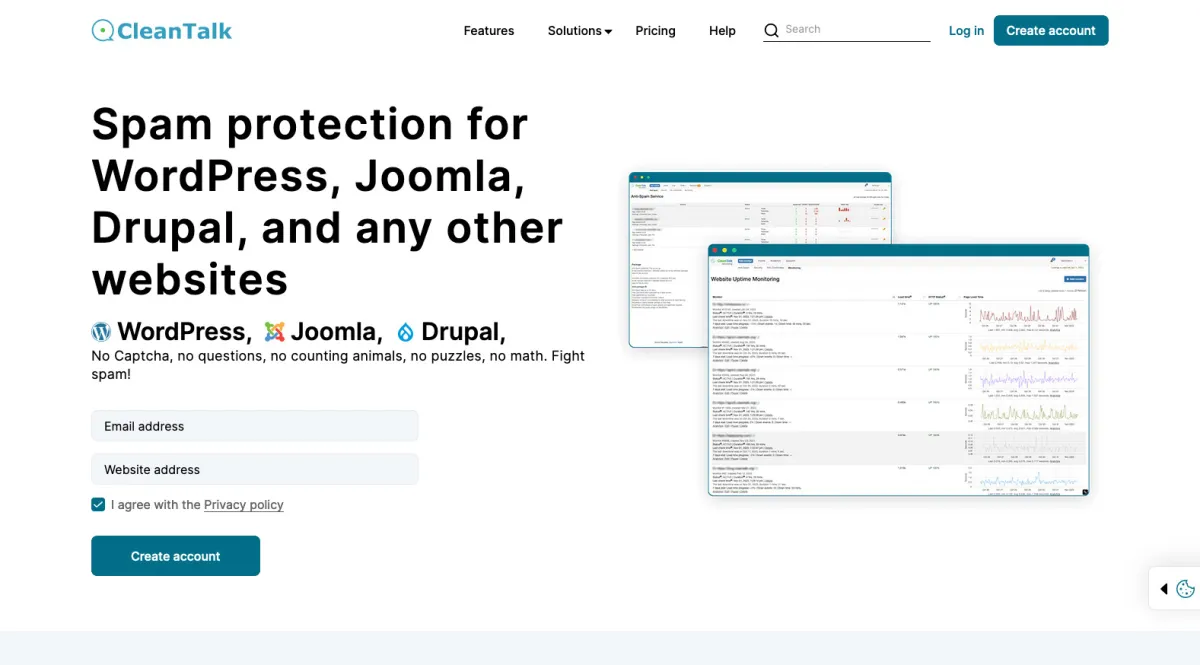Open the cookie settings icon
Viewport: 1200px width, 665px height.
pos(1186,589)
